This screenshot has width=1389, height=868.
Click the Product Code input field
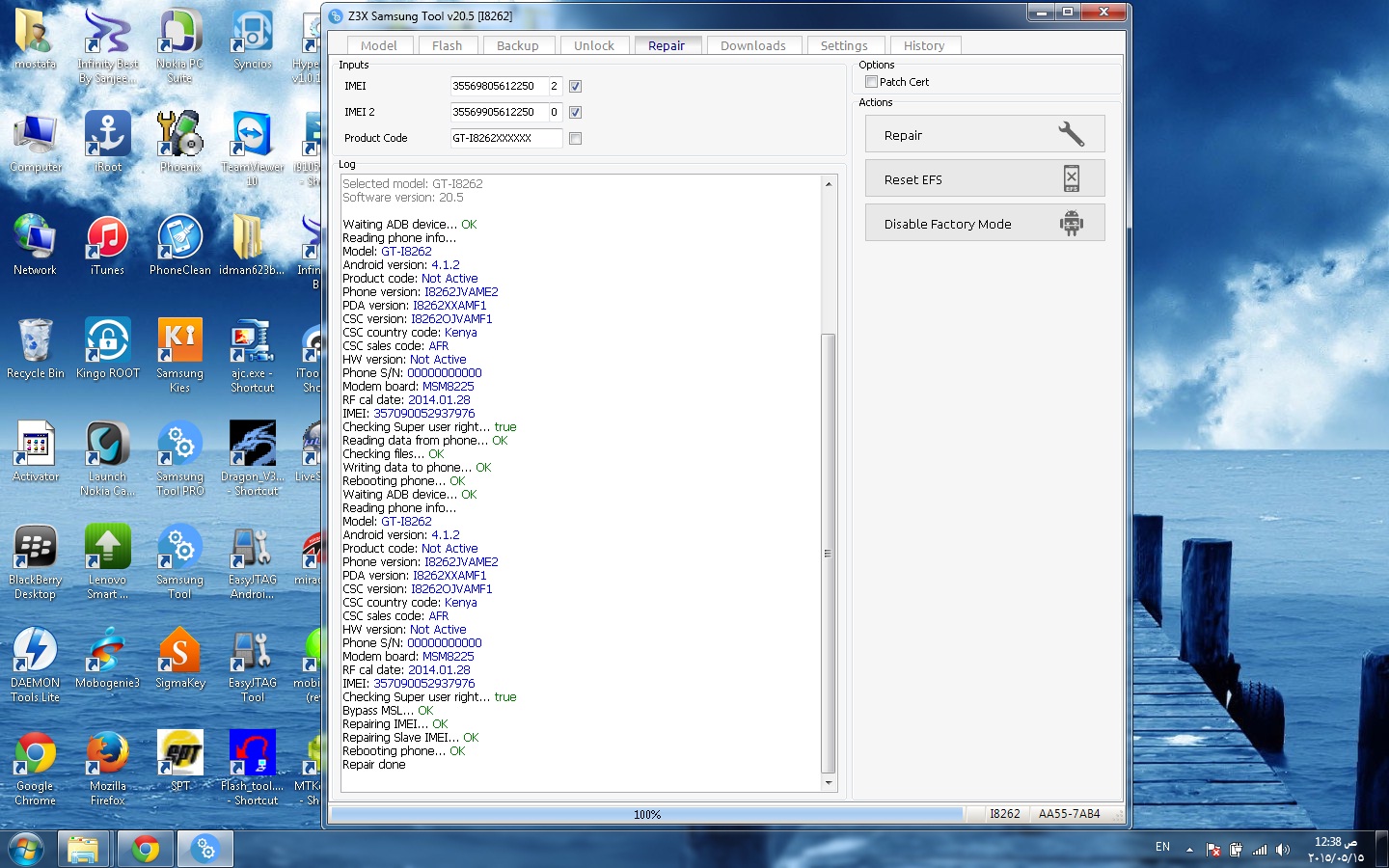pyautogui.click(x=506, y=138)
